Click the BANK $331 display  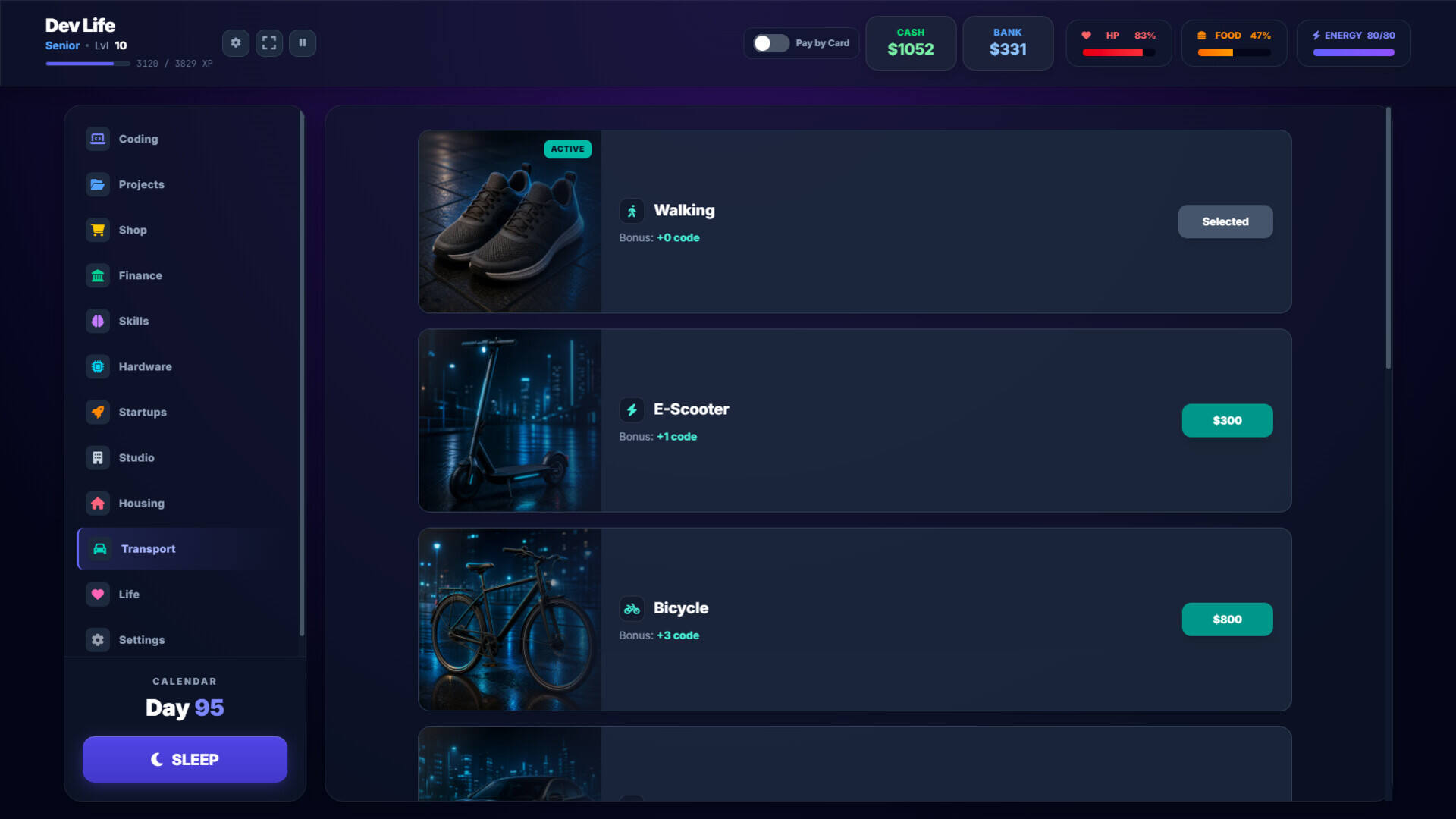[1008, 43]
